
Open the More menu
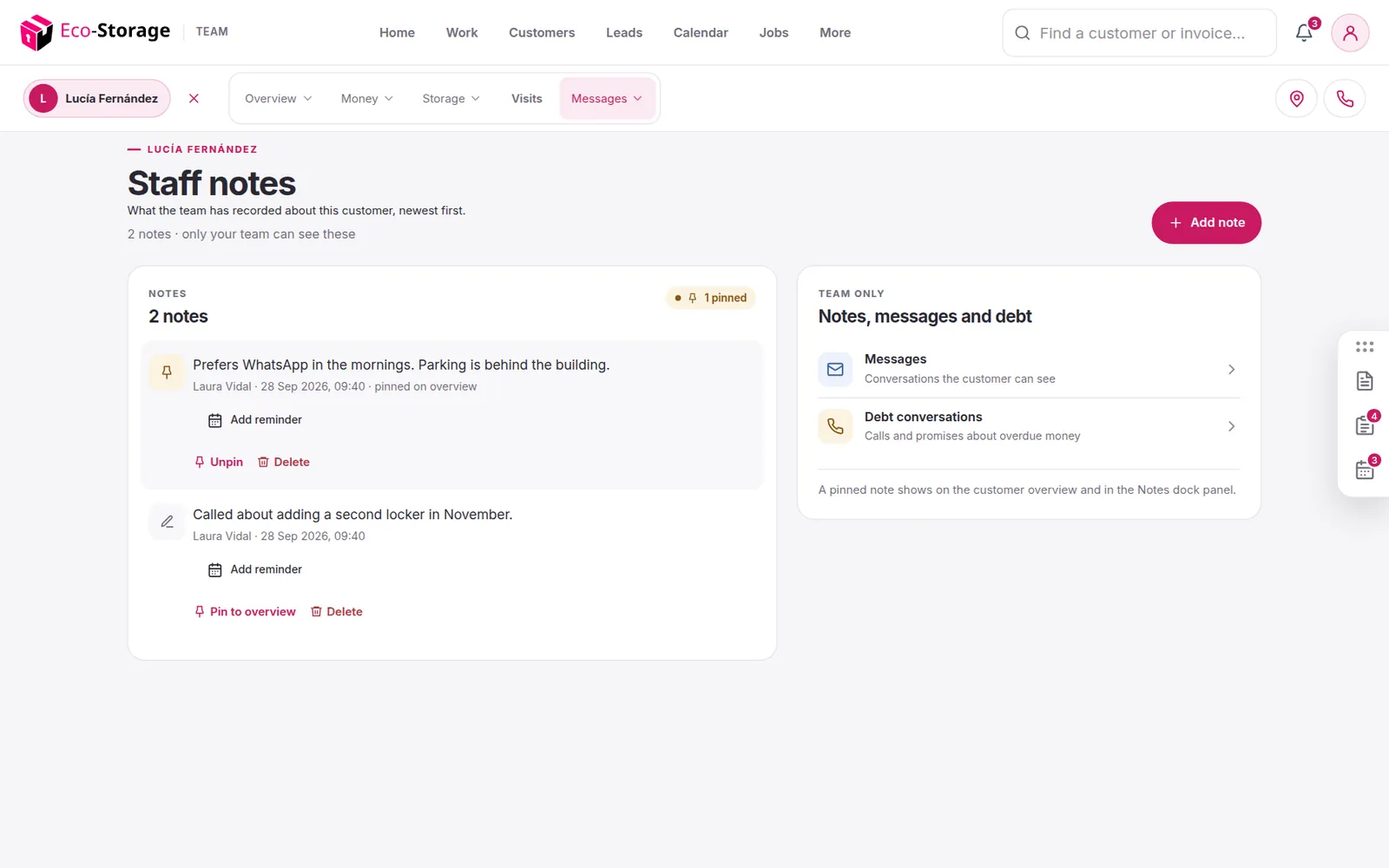[x=835, y=33]
